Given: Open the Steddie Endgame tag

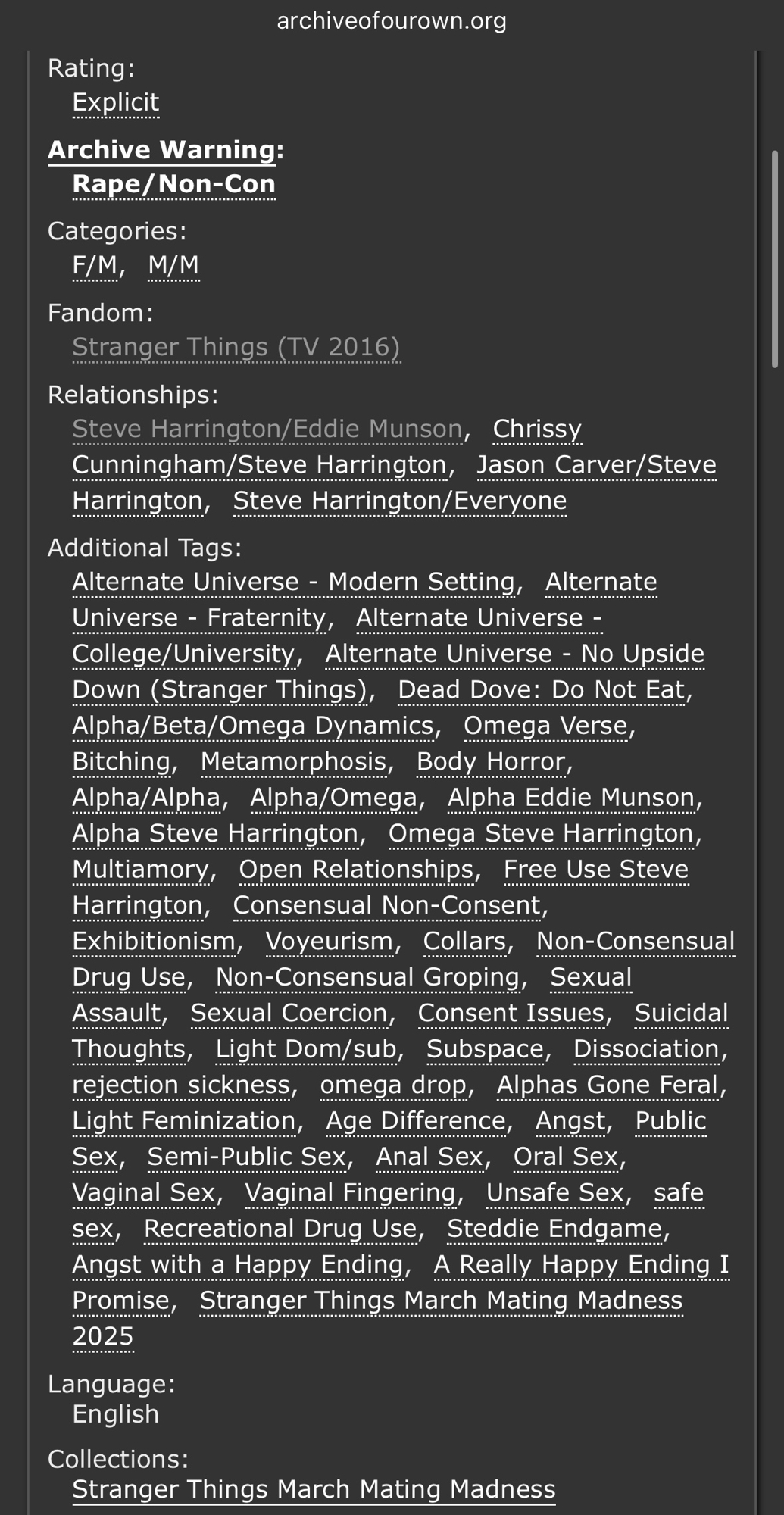Looking at the screenshot, I should tap(554, 1229).
